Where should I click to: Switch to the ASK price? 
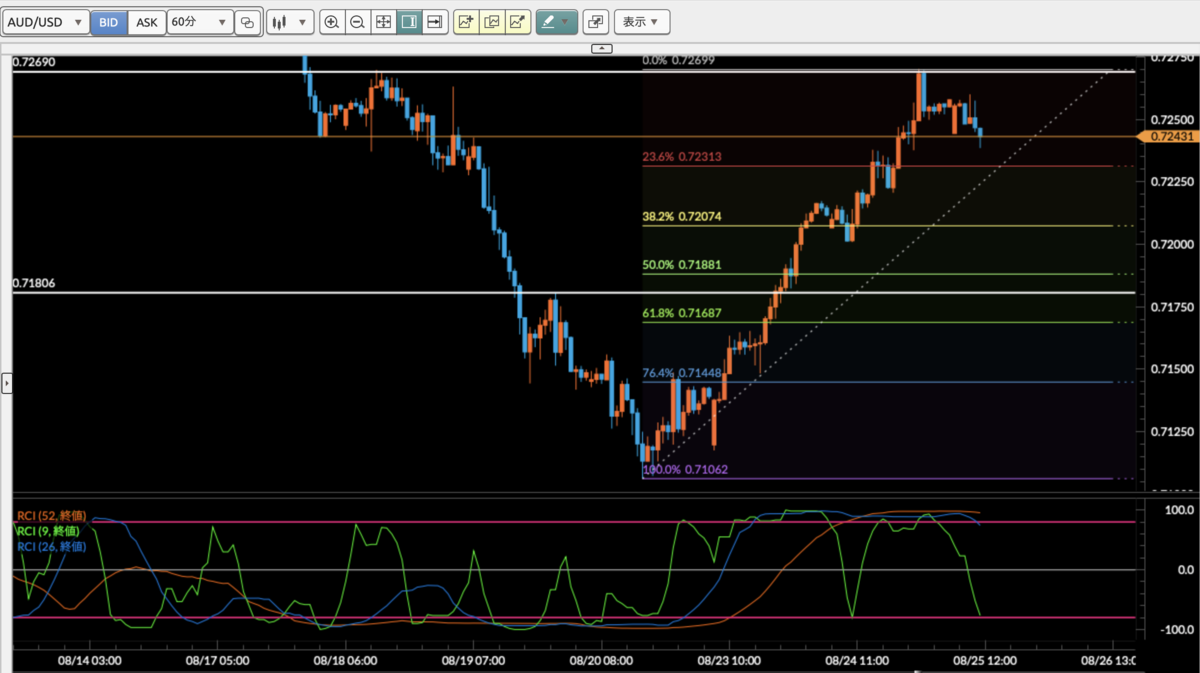pyautogui.click(x=146, y=22)
